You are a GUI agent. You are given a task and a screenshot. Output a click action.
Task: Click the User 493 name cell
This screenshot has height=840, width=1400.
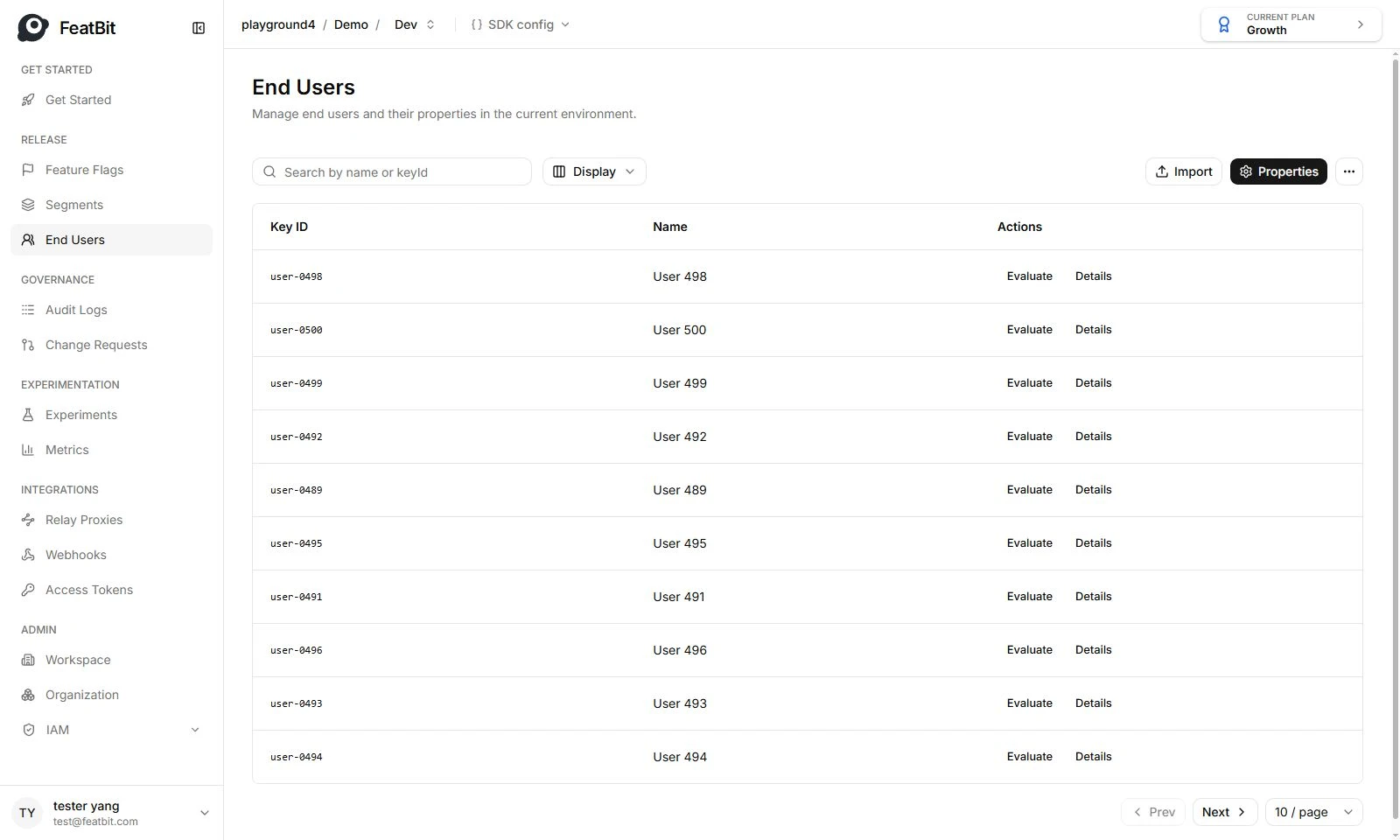coord(680,703)
